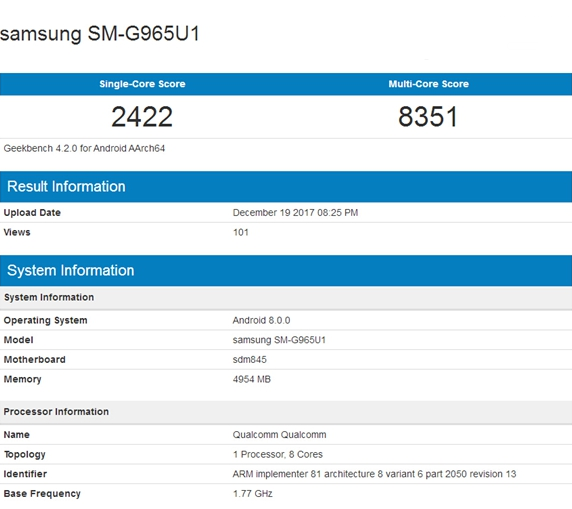Click the Identifier label

coord(25,474)
